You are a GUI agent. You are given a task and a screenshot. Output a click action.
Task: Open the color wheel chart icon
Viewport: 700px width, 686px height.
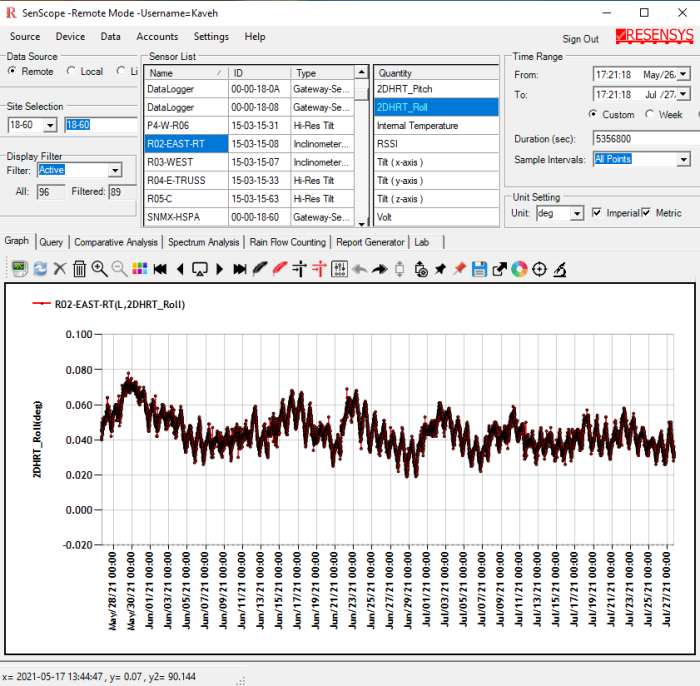(x=519, y=268)
